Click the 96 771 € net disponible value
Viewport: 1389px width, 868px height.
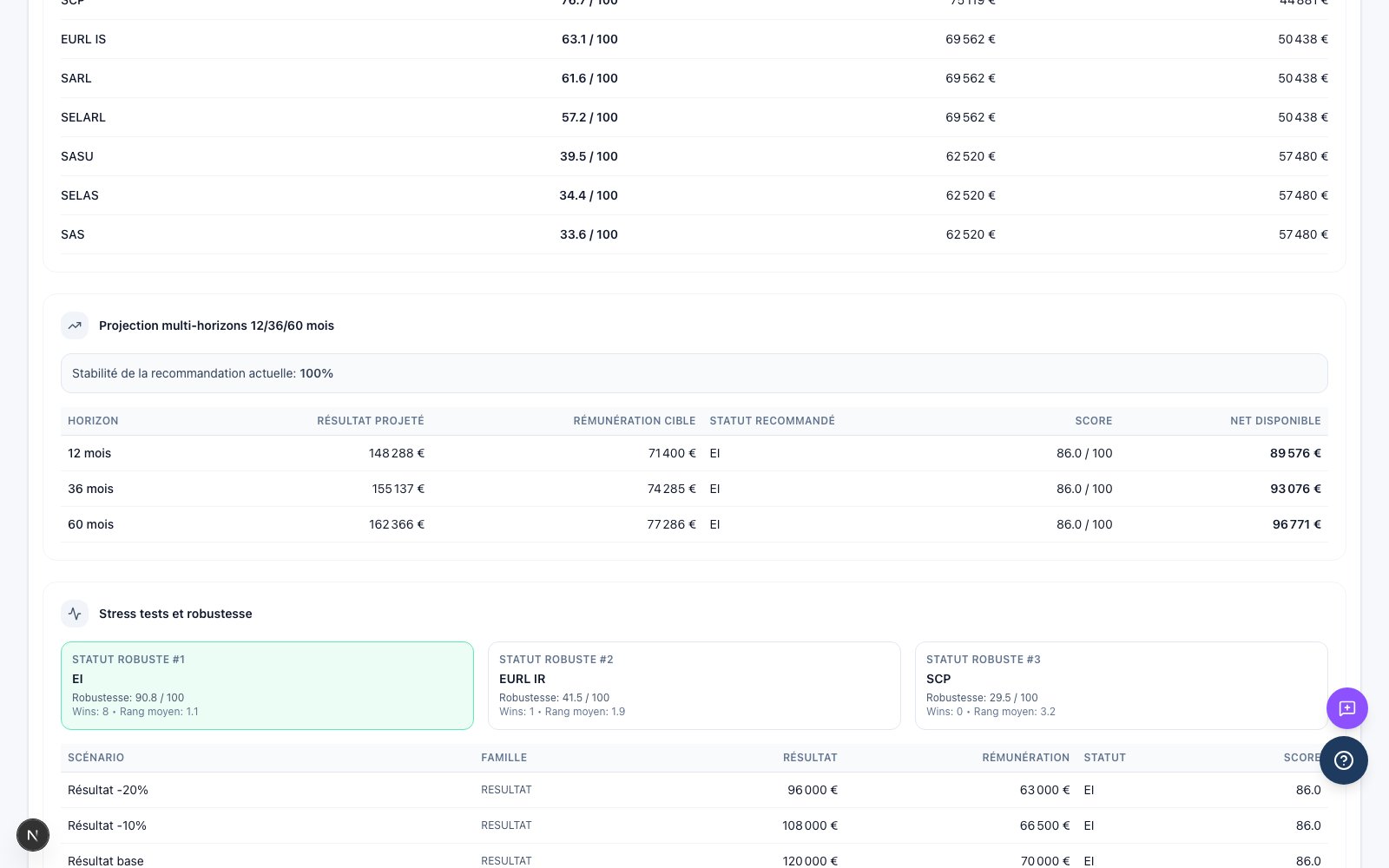coord(1297,524)
